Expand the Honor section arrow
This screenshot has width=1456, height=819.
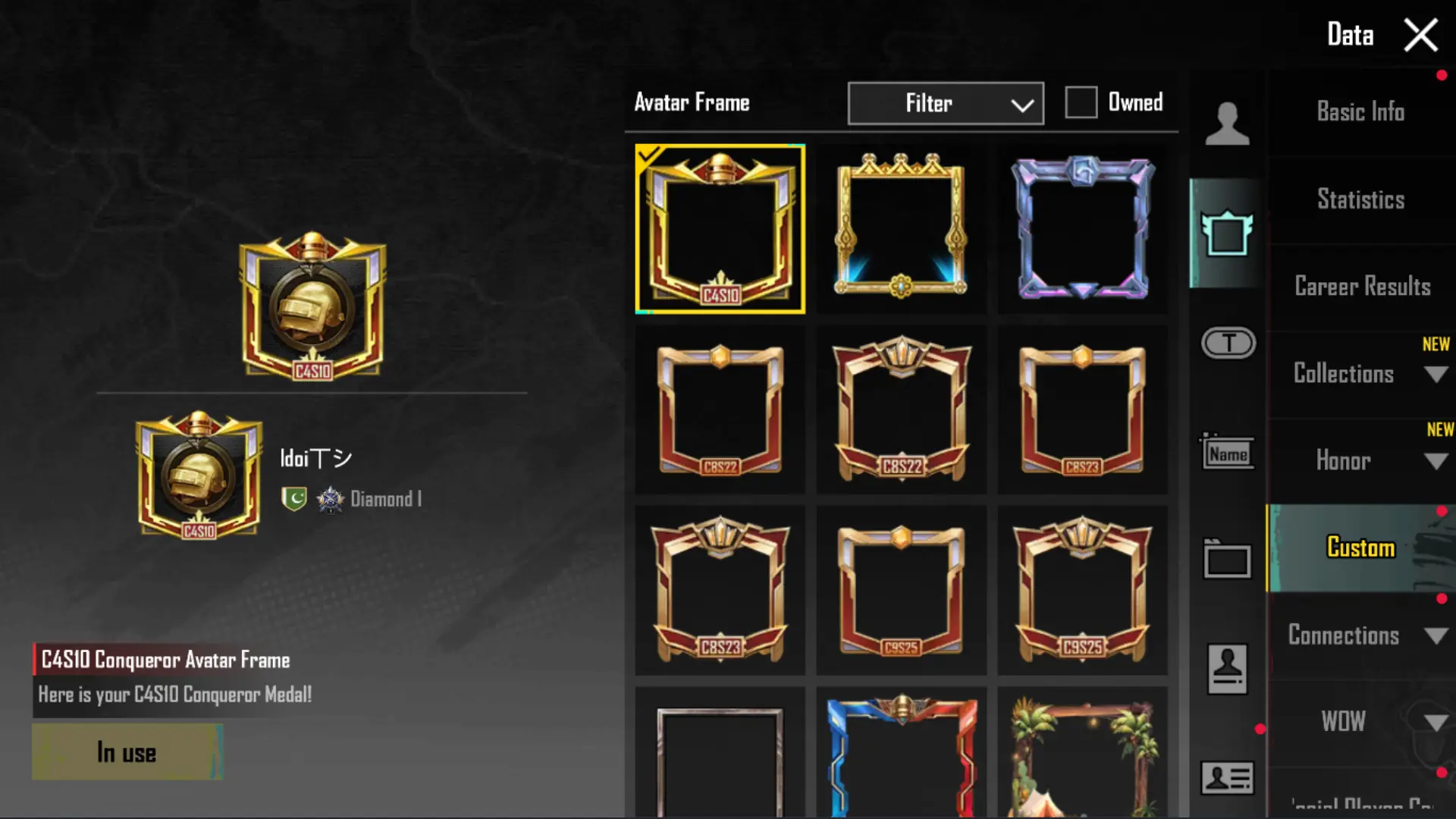[1436, 462]
